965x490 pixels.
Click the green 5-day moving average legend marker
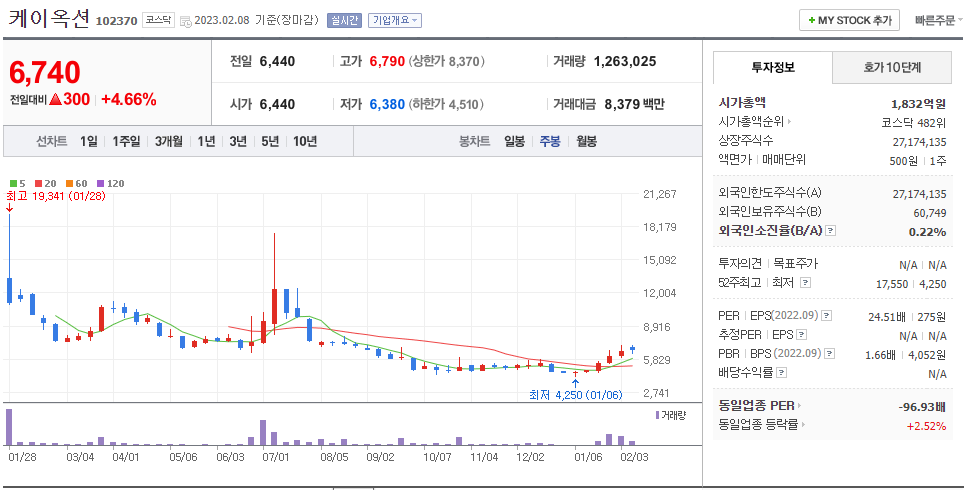click(14, 183)
